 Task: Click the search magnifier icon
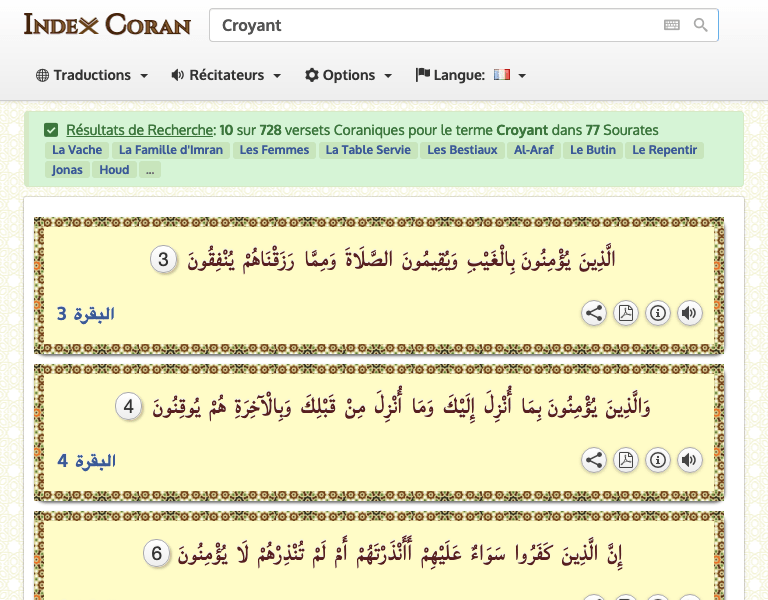(x=700, y=25)
